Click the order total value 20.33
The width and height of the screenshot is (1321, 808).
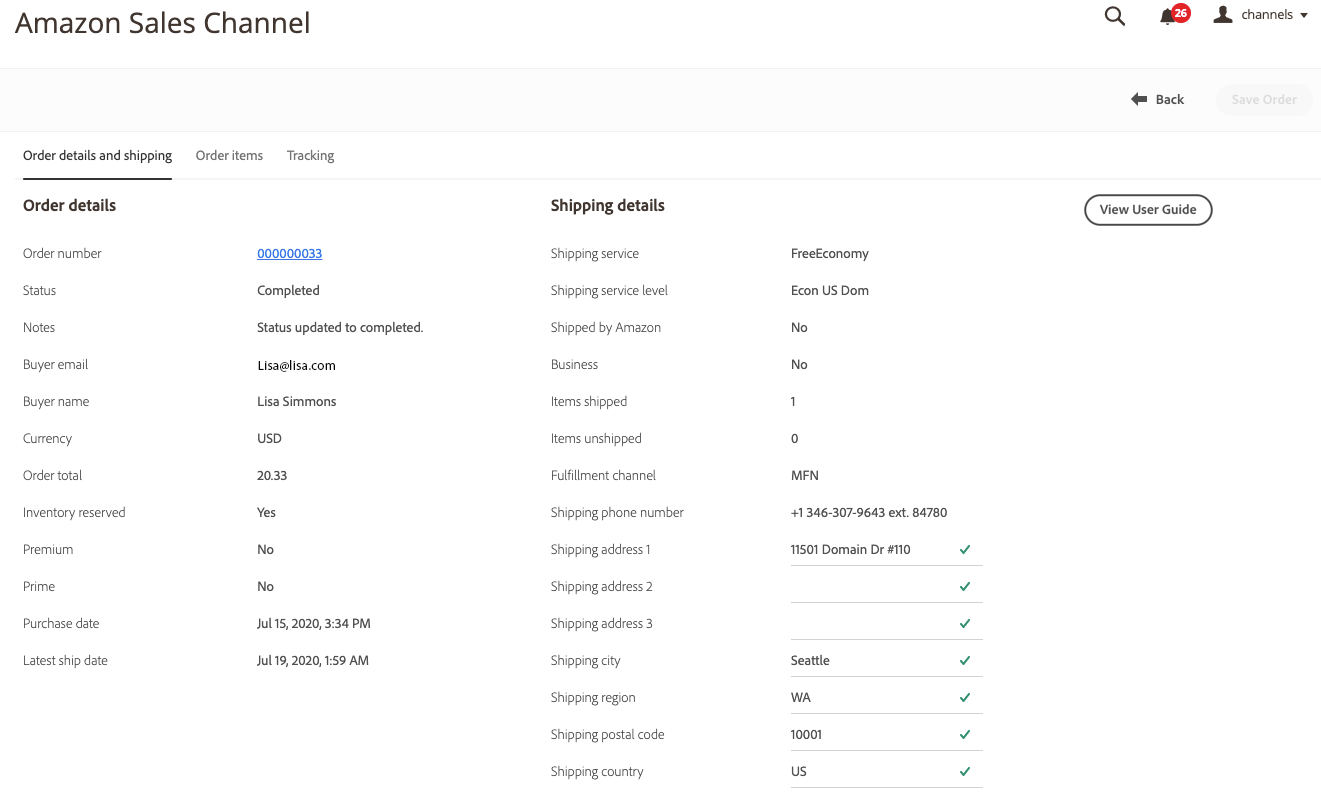[272, 475]
